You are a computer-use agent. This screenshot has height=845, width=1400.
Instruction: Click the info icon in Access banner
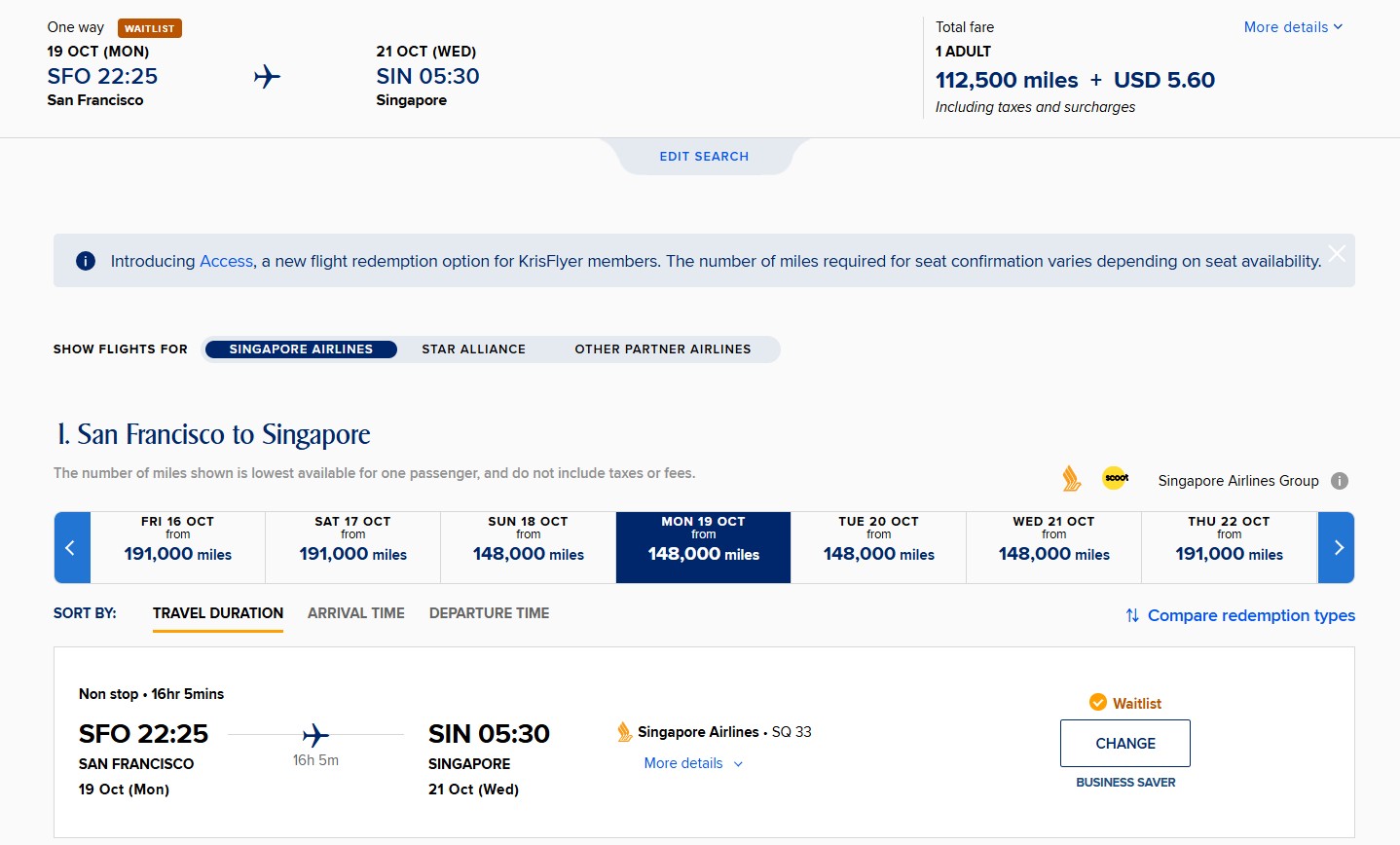(86, 261)
